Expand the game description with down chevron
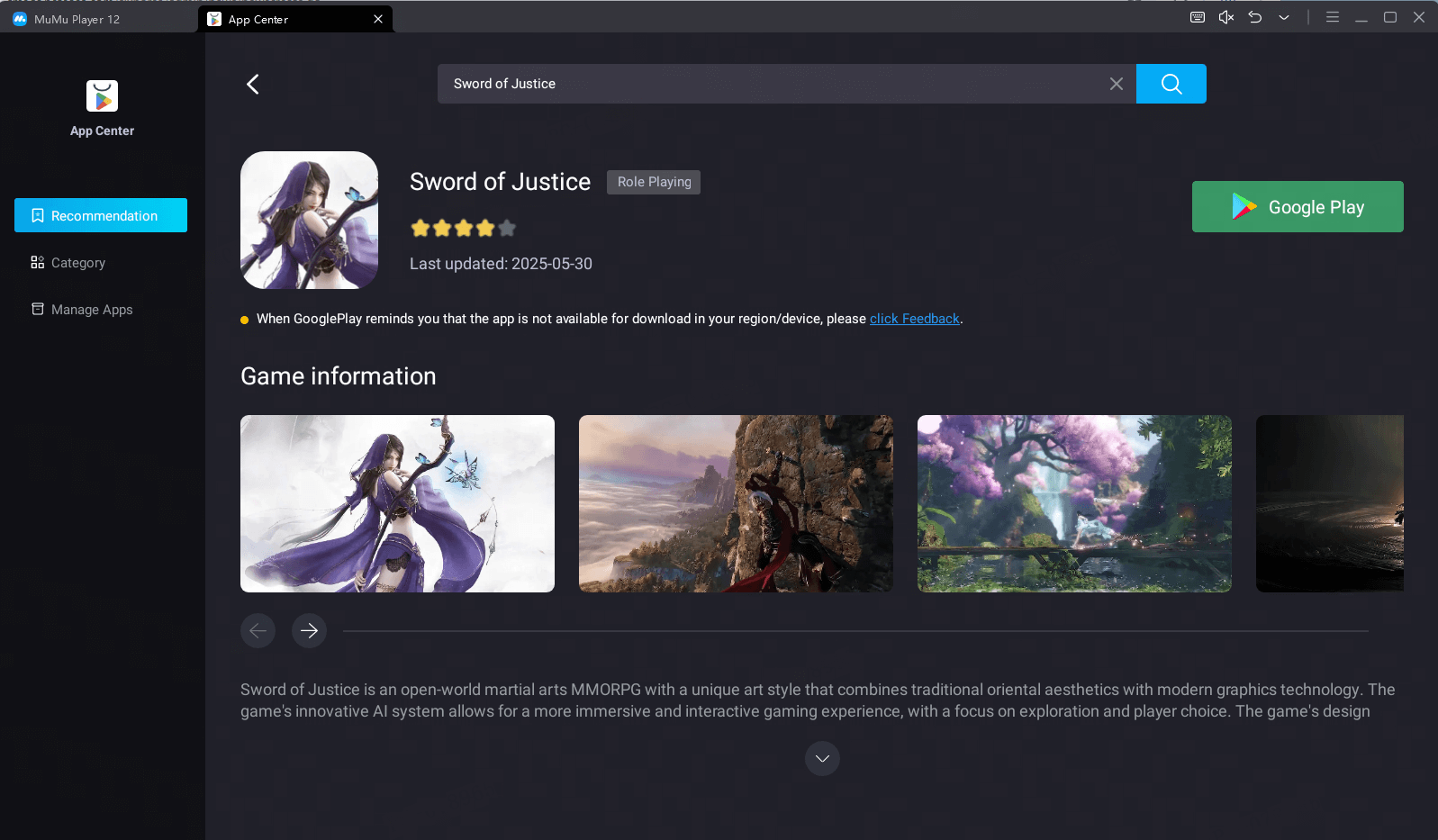Image resolution: width=1438 pixels, height=840 pixels. [822, 758]
